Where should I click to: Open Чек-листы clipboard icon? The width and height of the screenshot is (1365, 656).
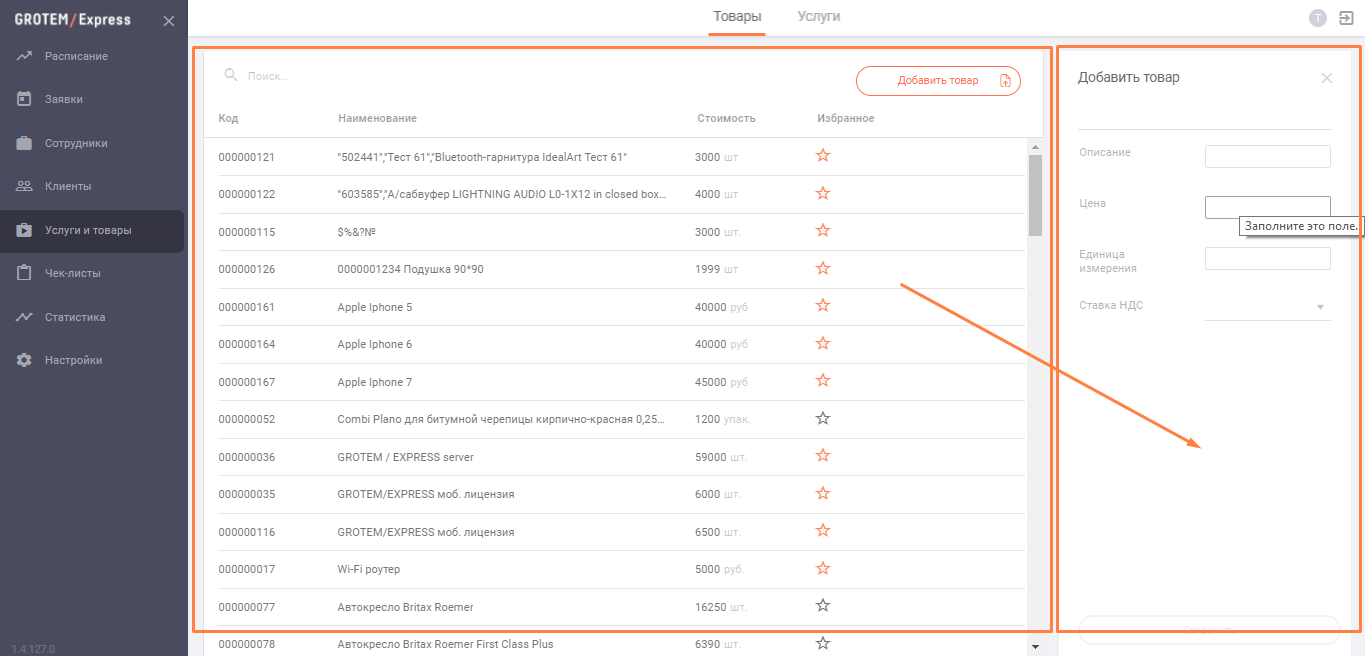coord(25,273)
